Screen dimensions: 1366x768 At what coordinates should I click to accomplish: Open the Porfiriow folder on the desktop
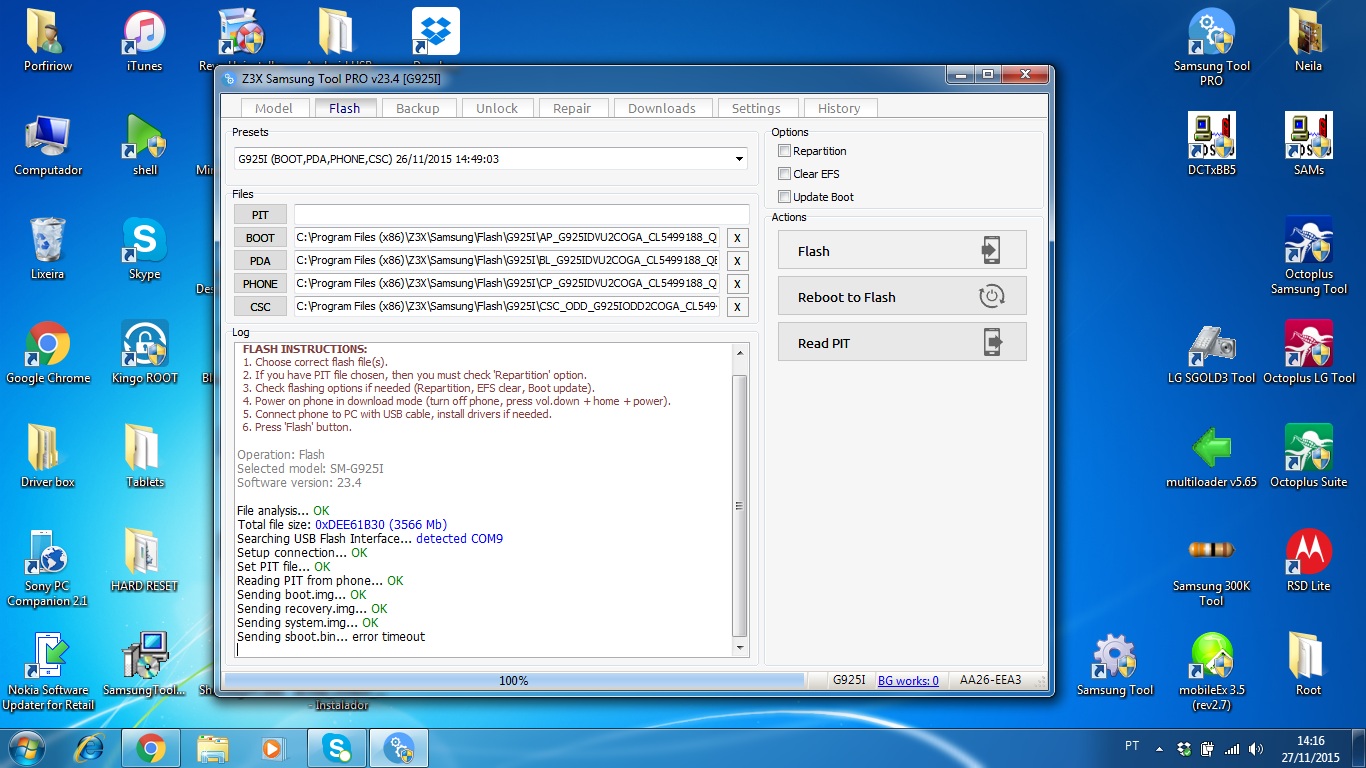[48, 41]
